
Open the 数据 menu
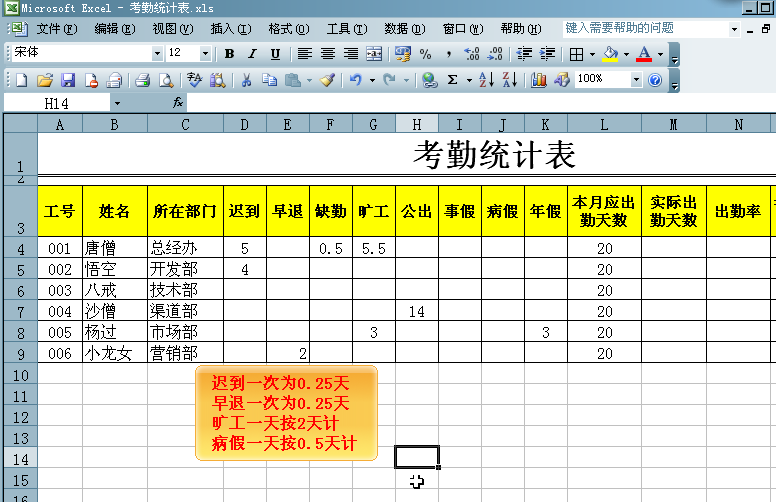pos(405,29)
